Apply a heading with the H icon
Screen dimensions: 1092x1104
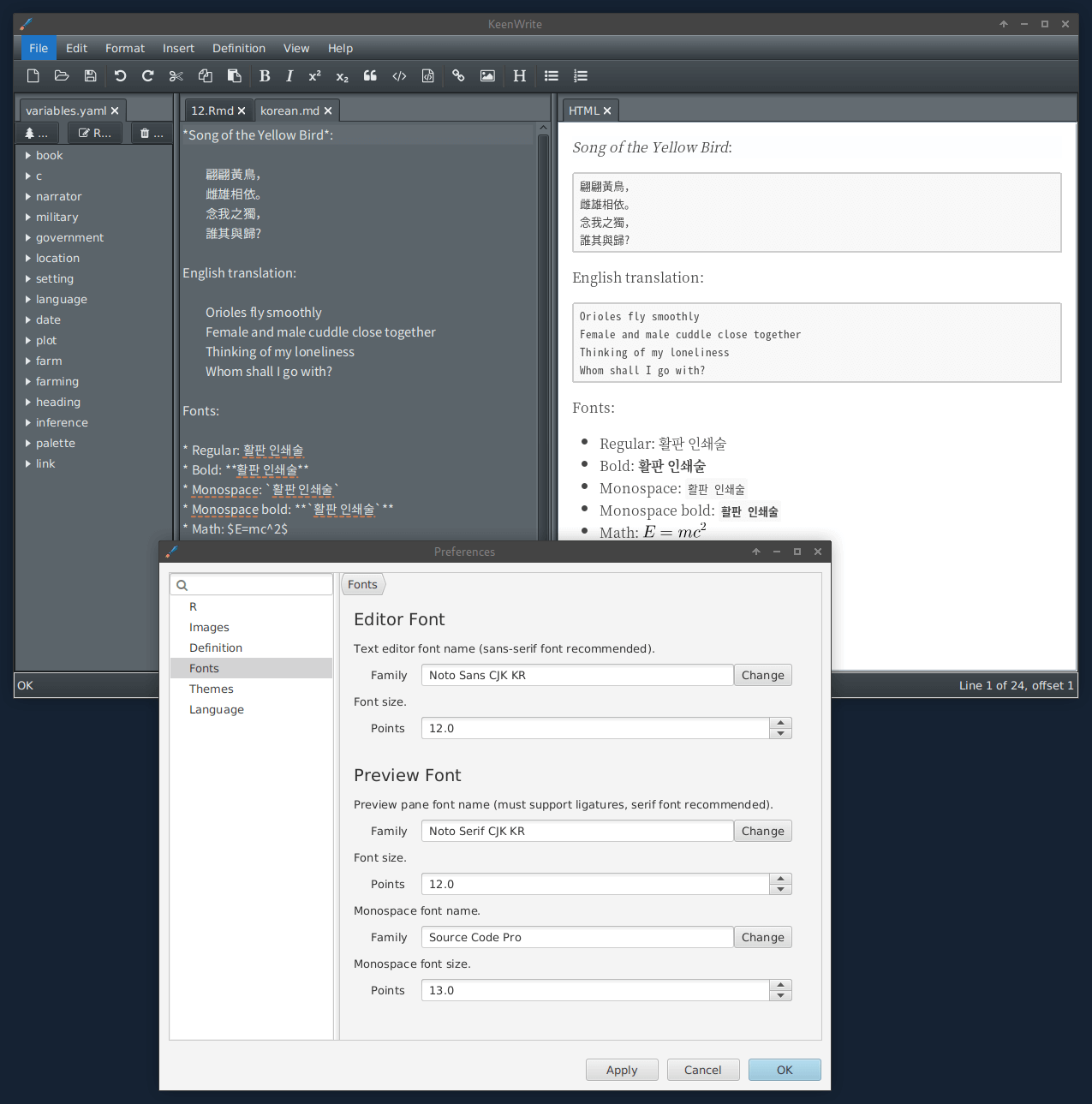coord(519,76)
